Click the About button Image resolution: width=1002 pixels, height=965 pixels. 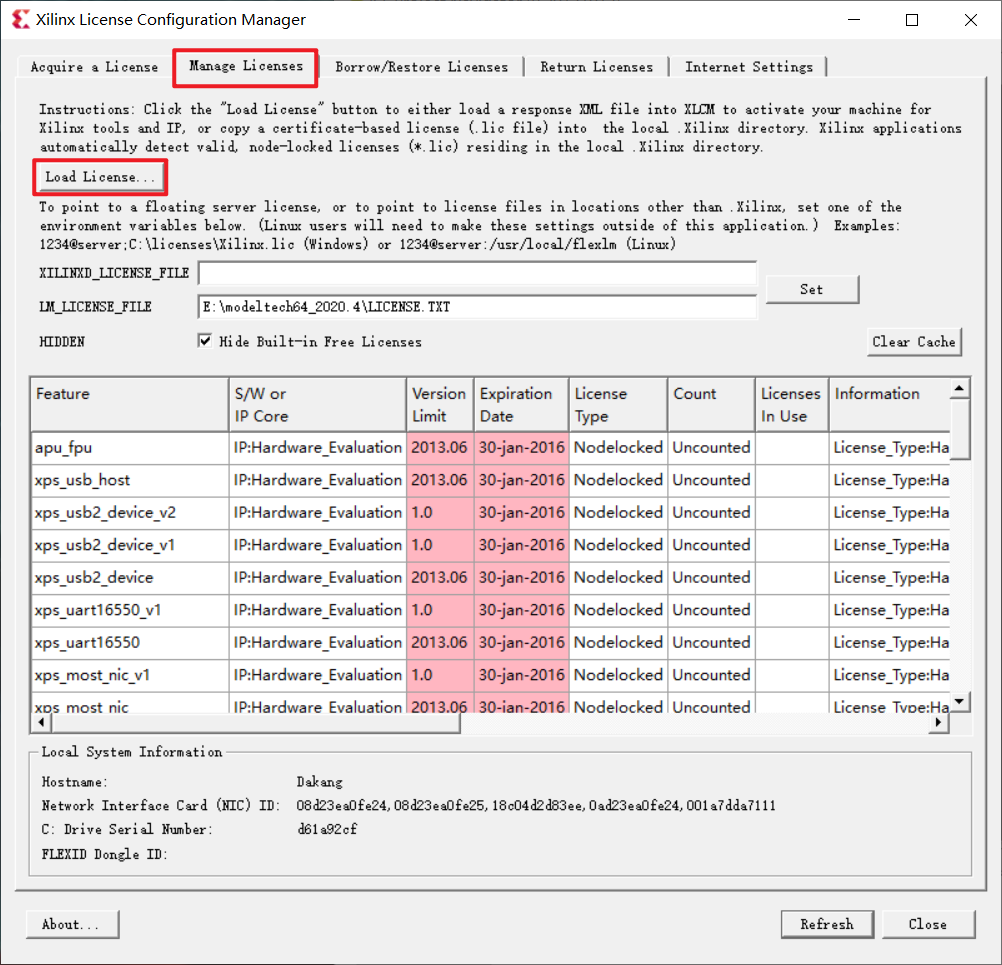pyautogui.click(x=72, y=924)
